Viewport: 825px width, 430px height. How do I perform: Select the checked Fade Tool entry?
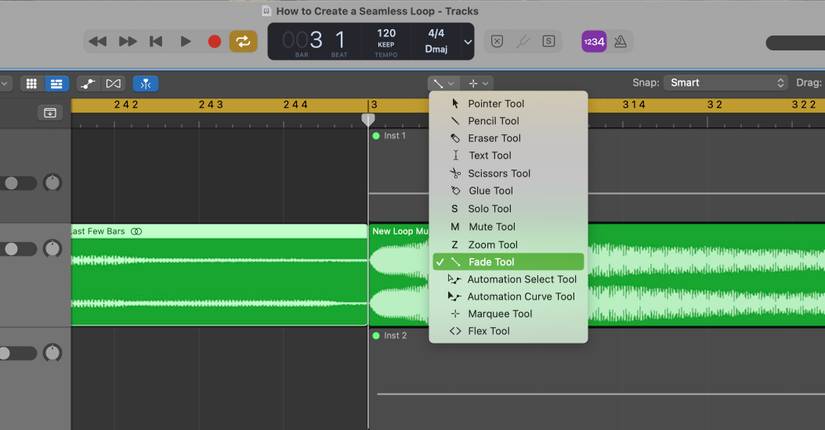point(508,262)
